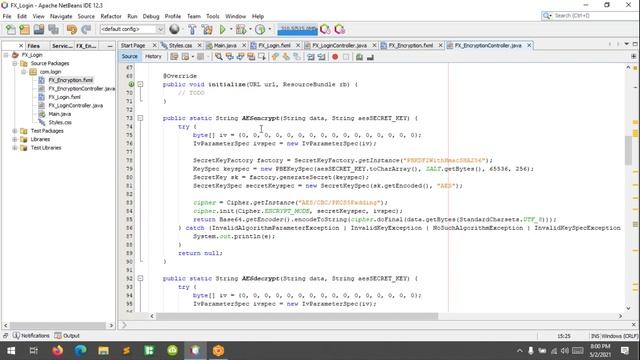Screen dimensions: 640x360
Task: Toggle Bookmark icon in editor toolbar
Action: [x=297, y=57]
